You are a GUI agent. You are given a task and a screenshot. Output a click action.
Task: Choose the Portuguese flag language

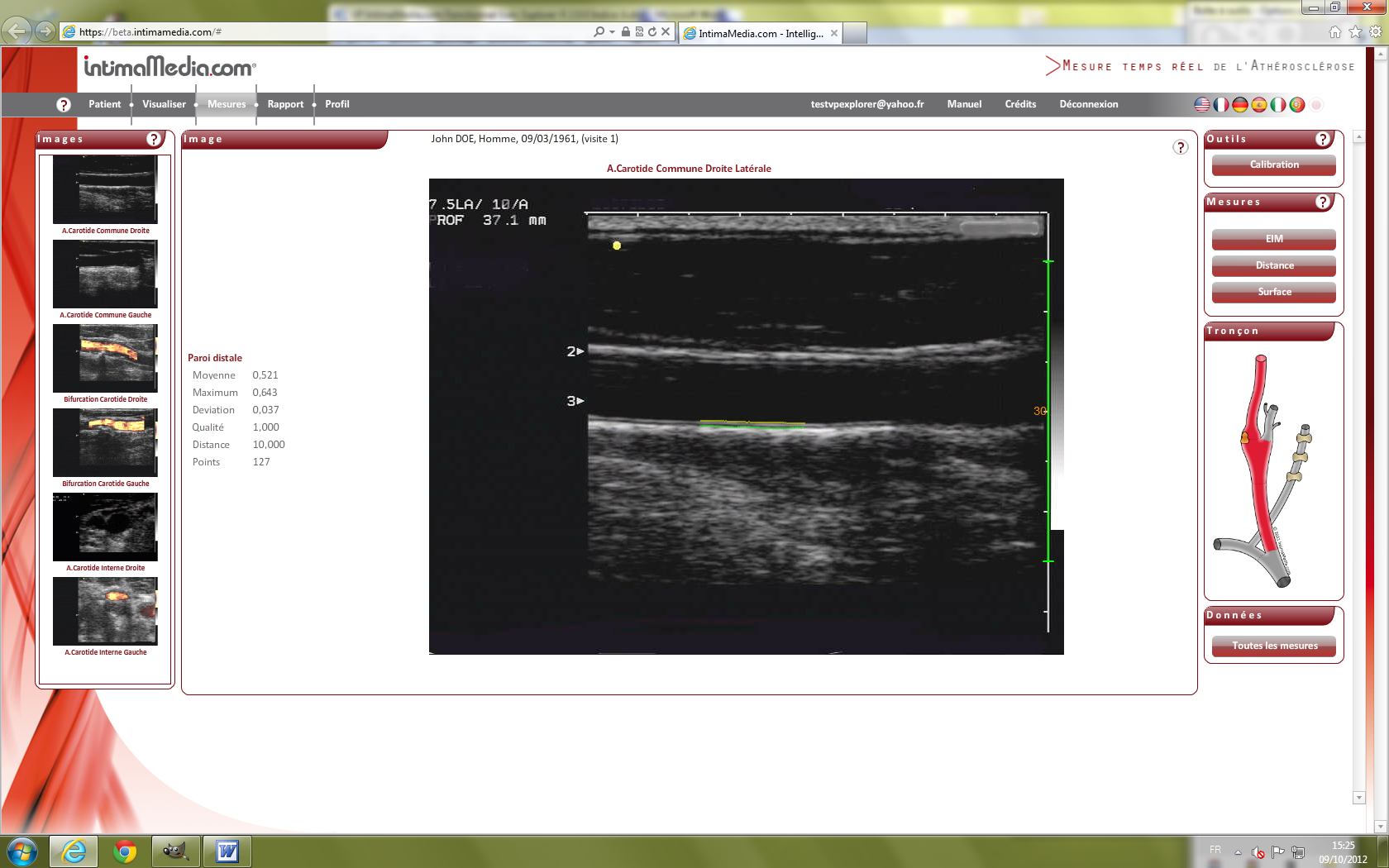click(x=1296, y=105)
